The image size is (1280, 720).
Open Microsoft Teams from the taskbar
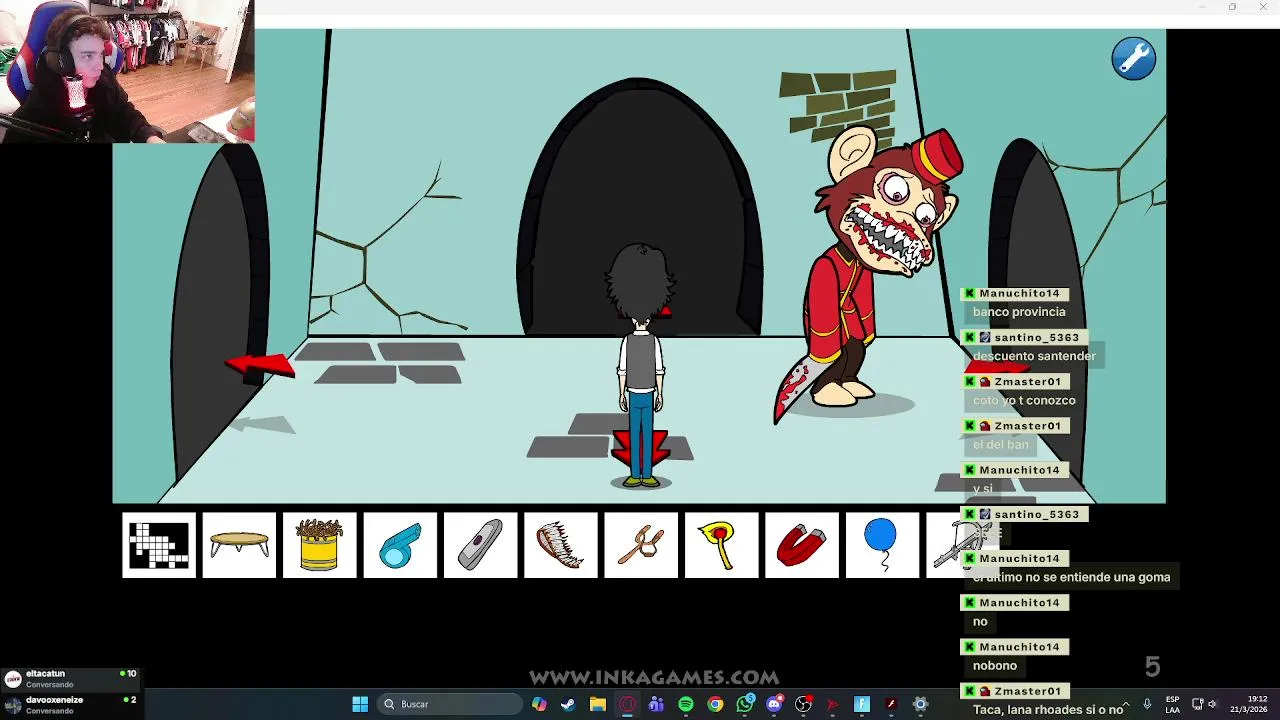click(x=656, y=704)
